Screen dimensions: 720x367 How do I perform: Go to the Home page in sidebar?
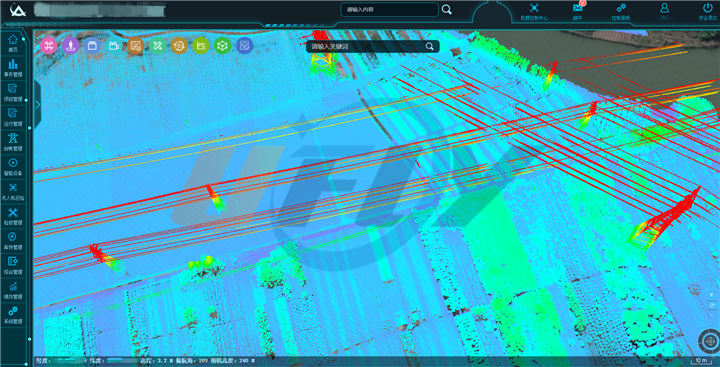pos(13,43)
